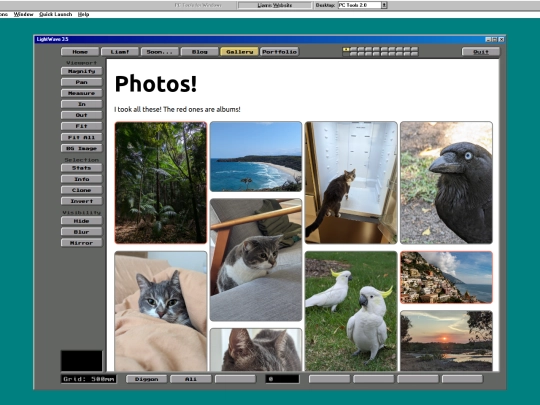Click the Diggon button

[146, 379]
